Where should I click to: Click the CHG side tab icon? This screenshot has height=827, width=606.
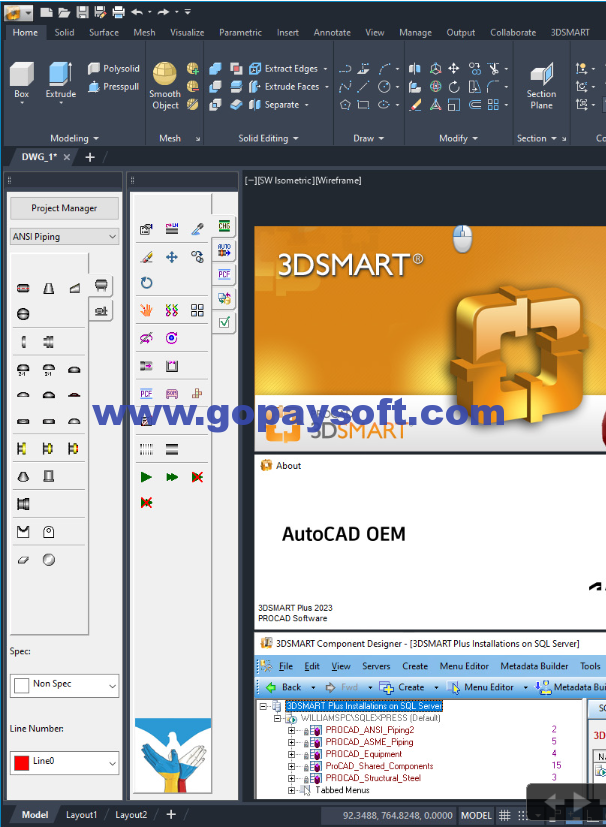224,226
